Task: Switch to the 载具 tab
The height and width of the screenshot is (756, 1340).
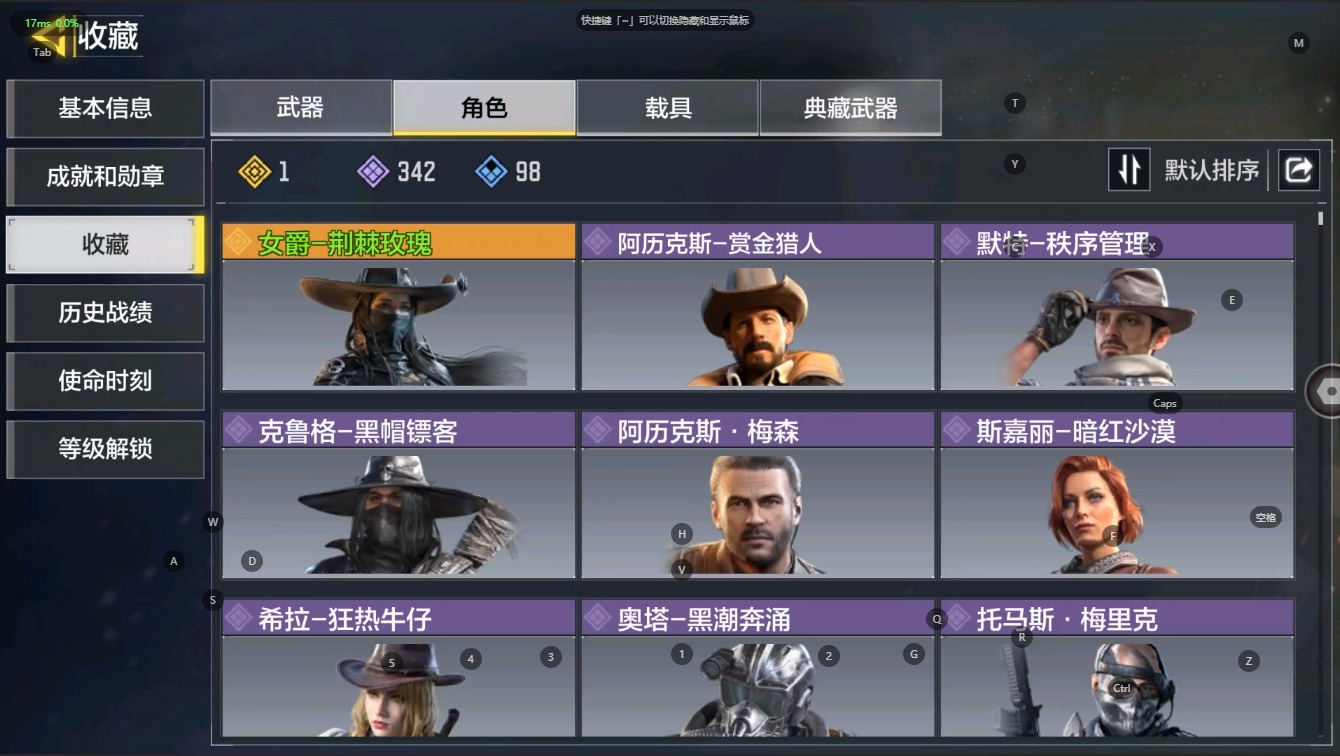Action: (668, 108)
